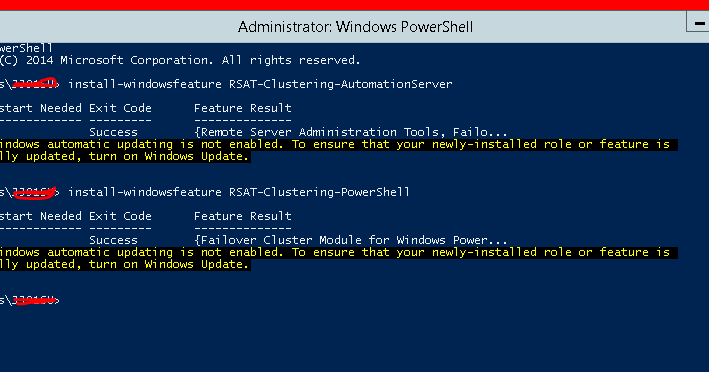Click the second yellow automatic updating warning
Viewport: 709px width, 372px height.
[339, 259]
